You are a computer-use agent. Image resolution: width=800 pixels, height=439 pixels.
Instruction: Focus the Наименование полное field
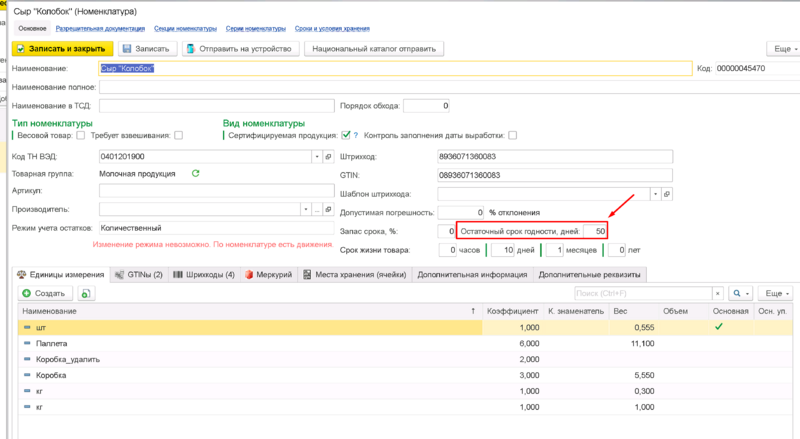pyautogui.click(x=449, y=87)
